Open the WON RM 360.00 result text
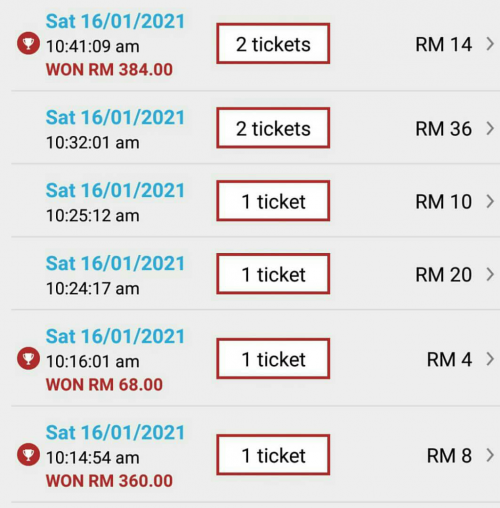500x508 pixels. coord(109,481)
